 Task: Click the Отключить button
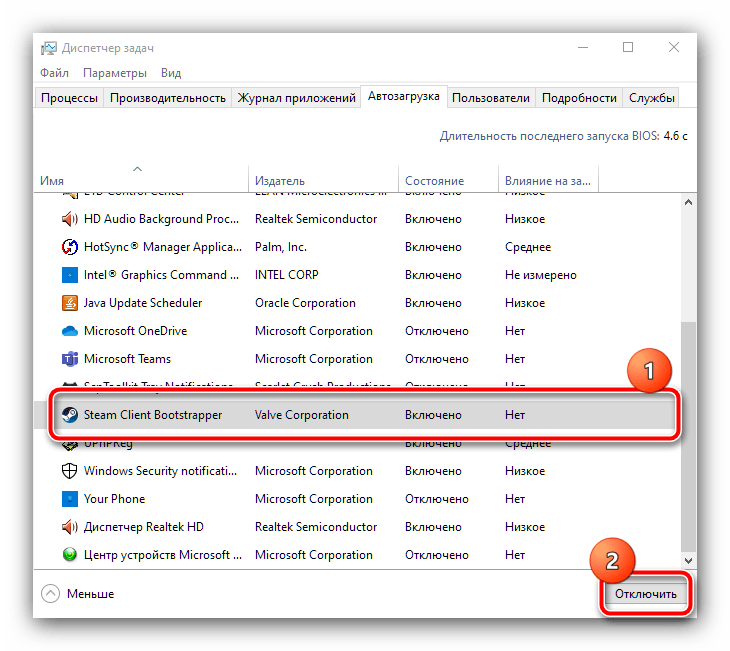click(x=645, y=594)
